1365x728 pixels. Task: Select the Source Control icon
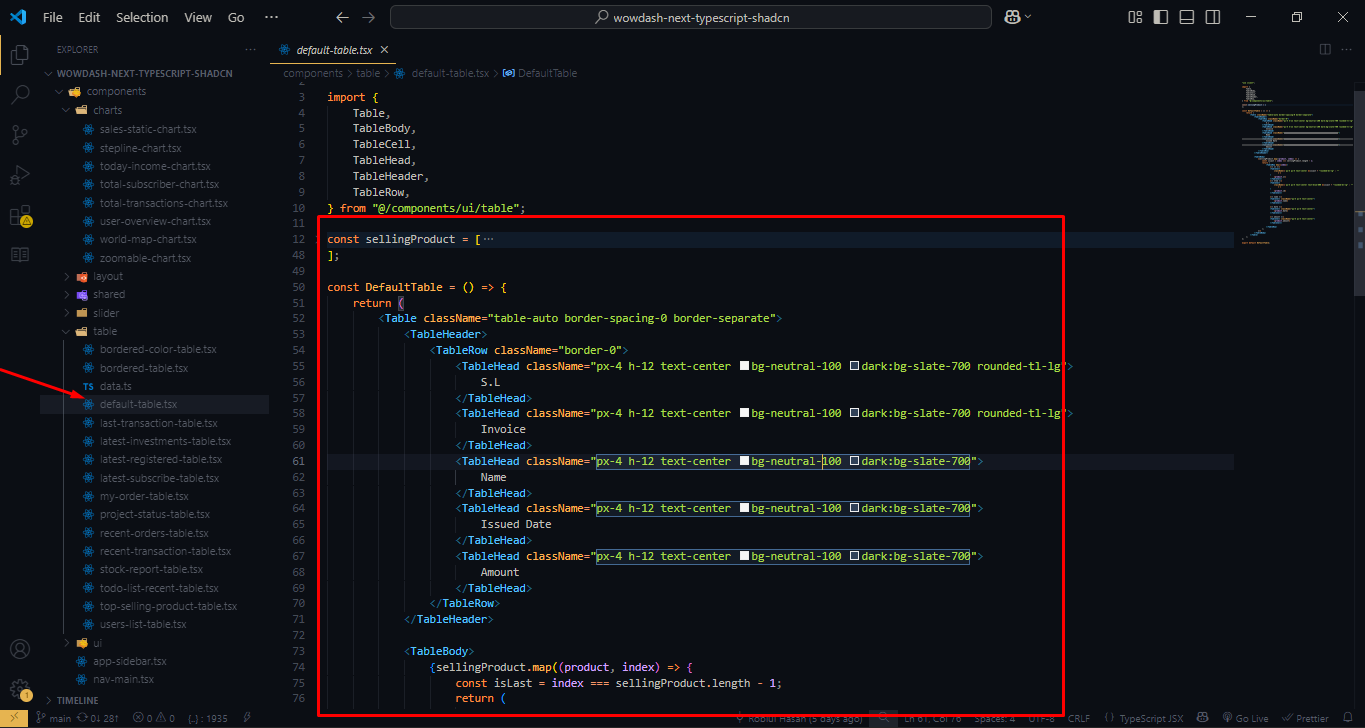pos(20,134)
